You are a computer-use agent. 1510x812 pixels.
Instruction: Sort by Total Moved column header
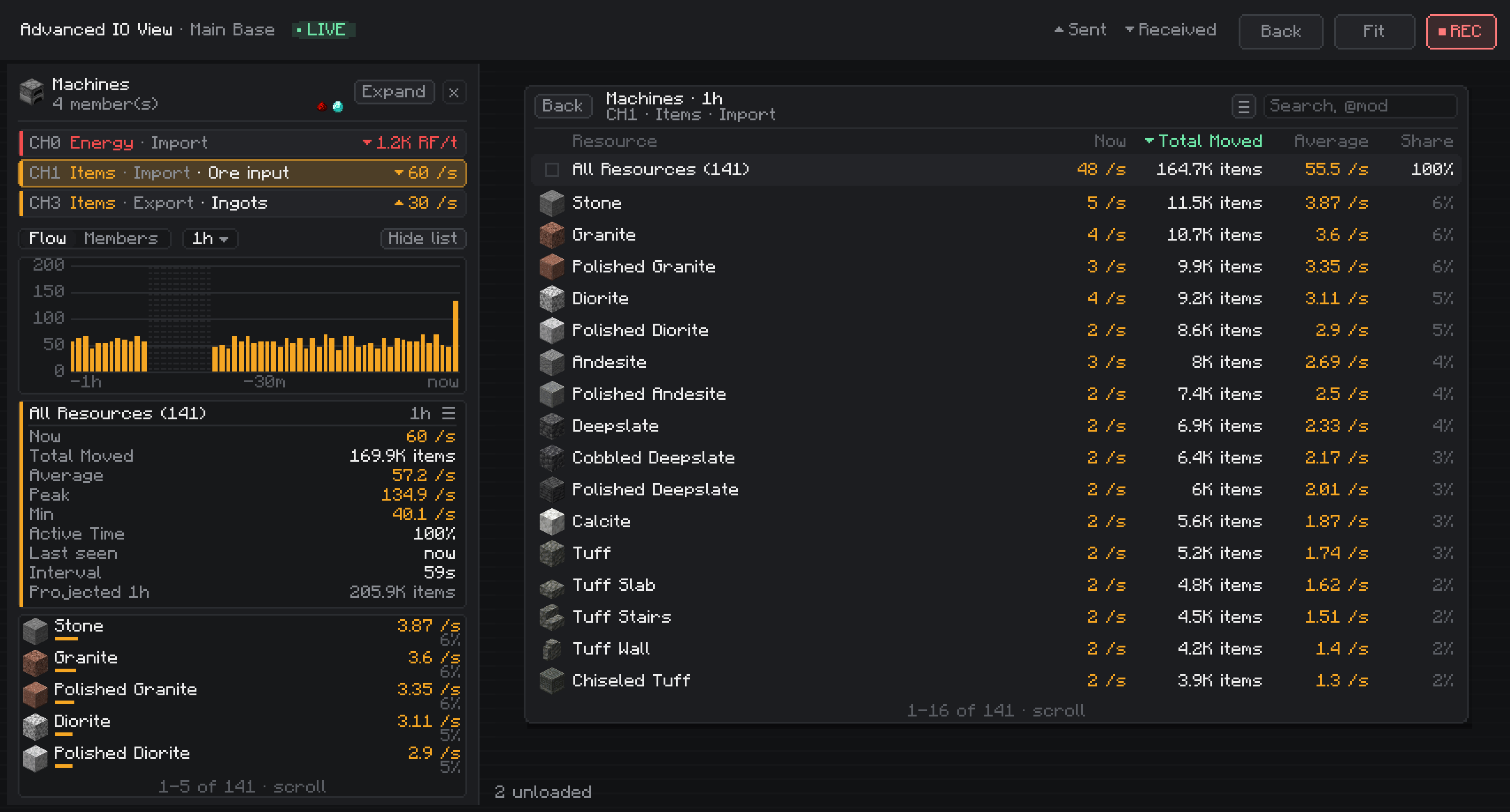tap(1203, 141)
